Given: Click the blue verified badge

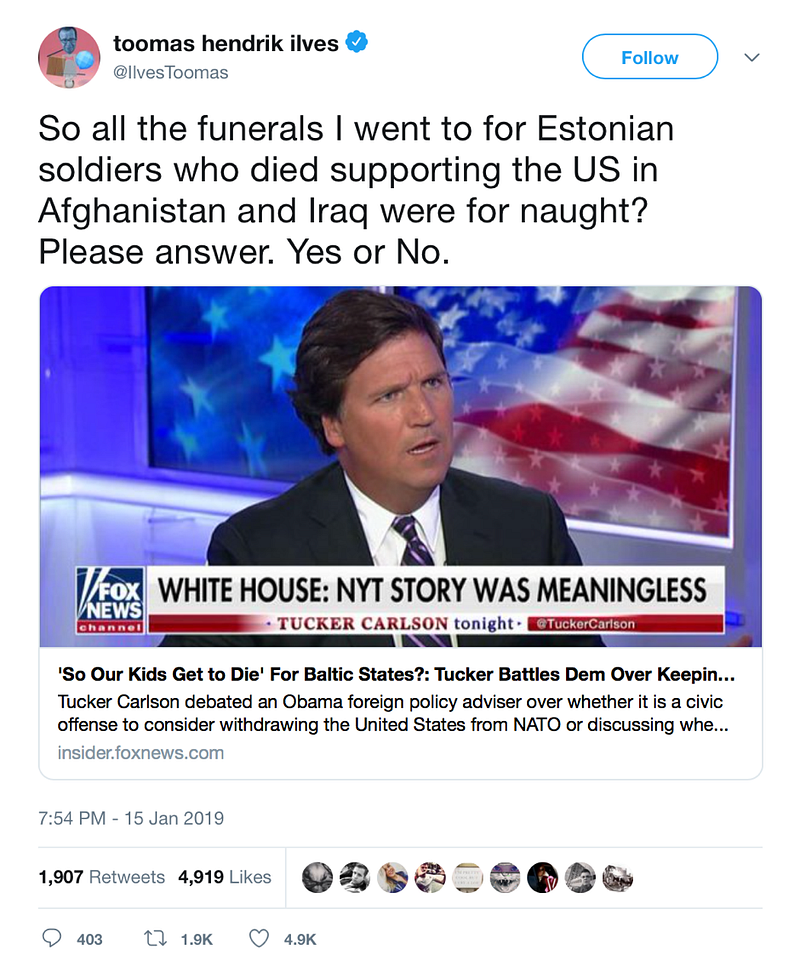Looking at the screenshot, I should pos(357,43).
